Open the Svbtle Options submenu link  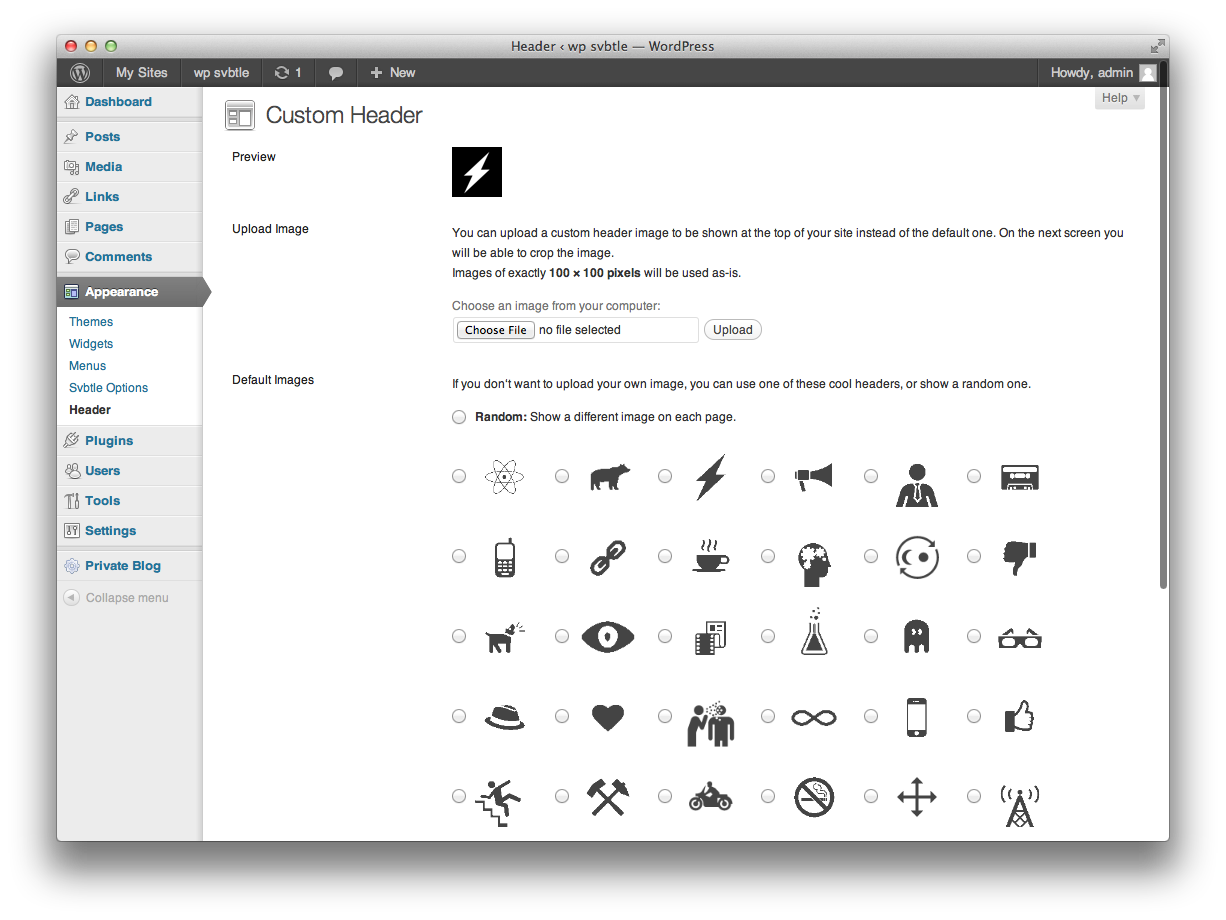[x=108, y=388]
